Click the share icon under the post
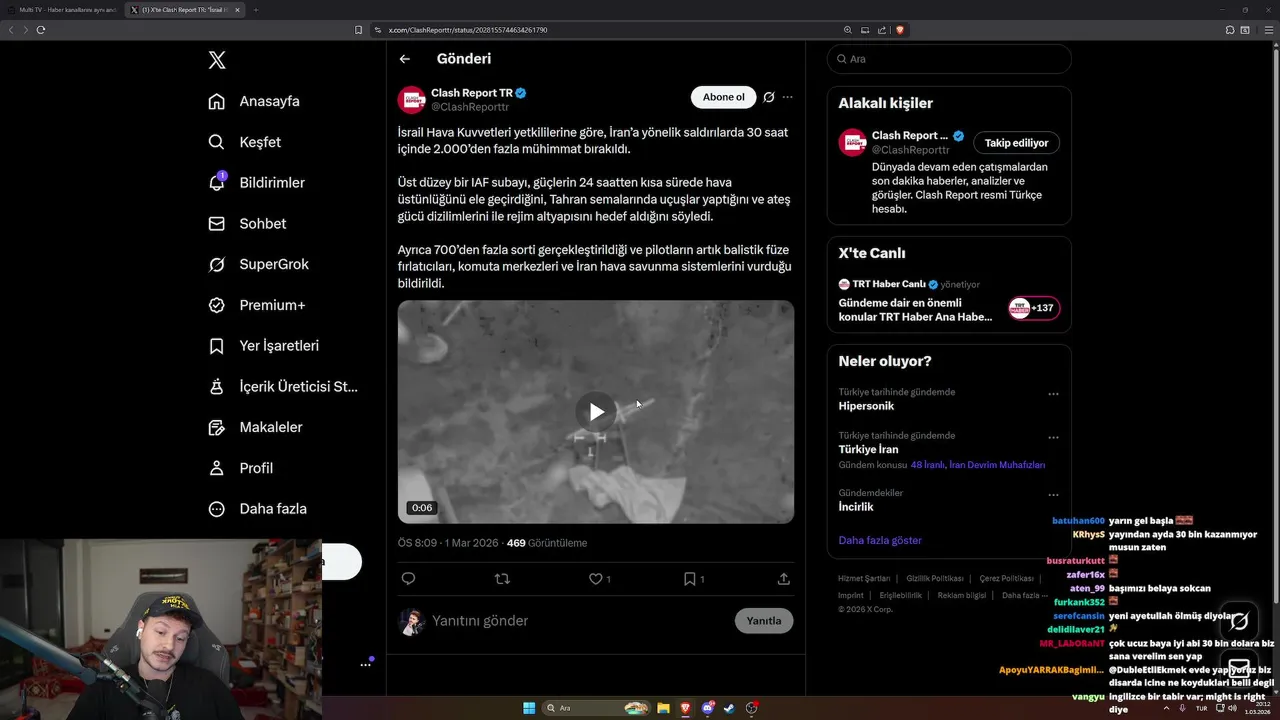Viewport: 1280px width, 720px height. (x=784, y=578)
